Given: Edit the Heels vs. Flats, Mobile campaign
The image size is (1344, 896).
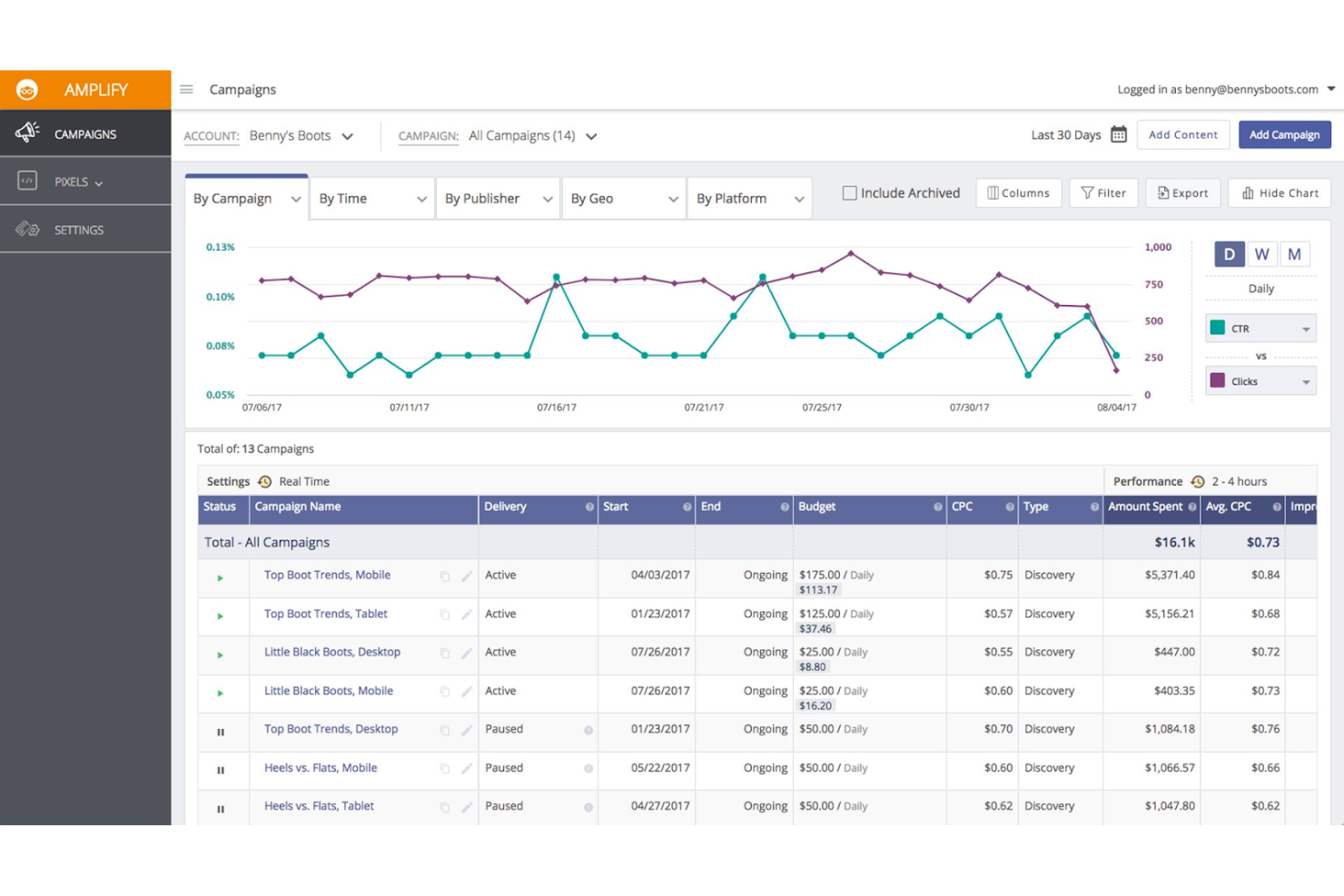Looking at the screenshot, I should [467, 768].
